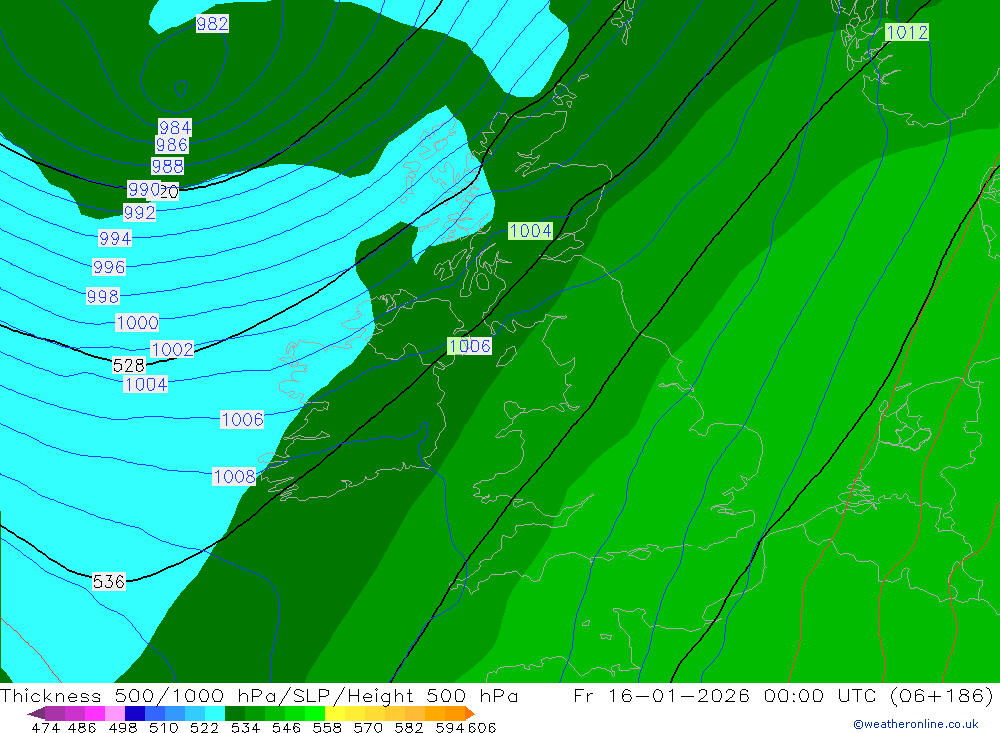Click the purple left arrow of the legend
This screenshot has height=733, width=1000.
(36, 713)
